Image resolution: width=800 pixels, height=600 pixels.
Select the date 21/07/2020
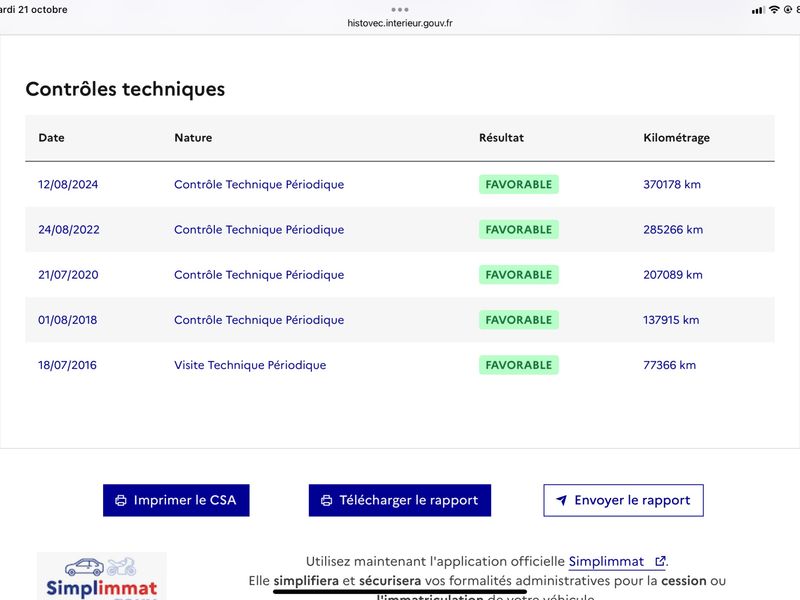coord(68,275)
